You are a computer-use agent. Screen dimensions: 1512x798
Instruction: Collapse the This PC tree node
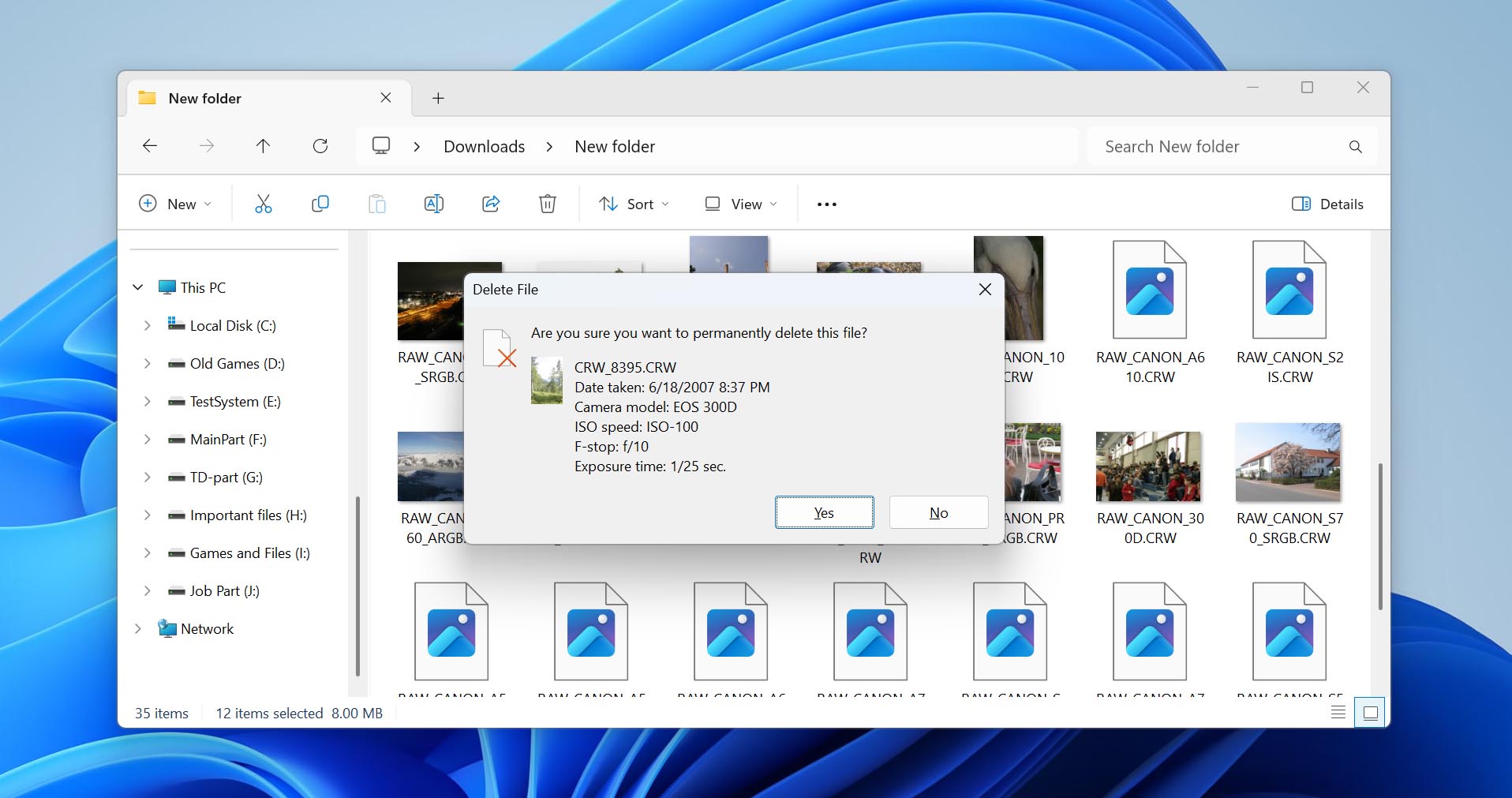[138, 287]
